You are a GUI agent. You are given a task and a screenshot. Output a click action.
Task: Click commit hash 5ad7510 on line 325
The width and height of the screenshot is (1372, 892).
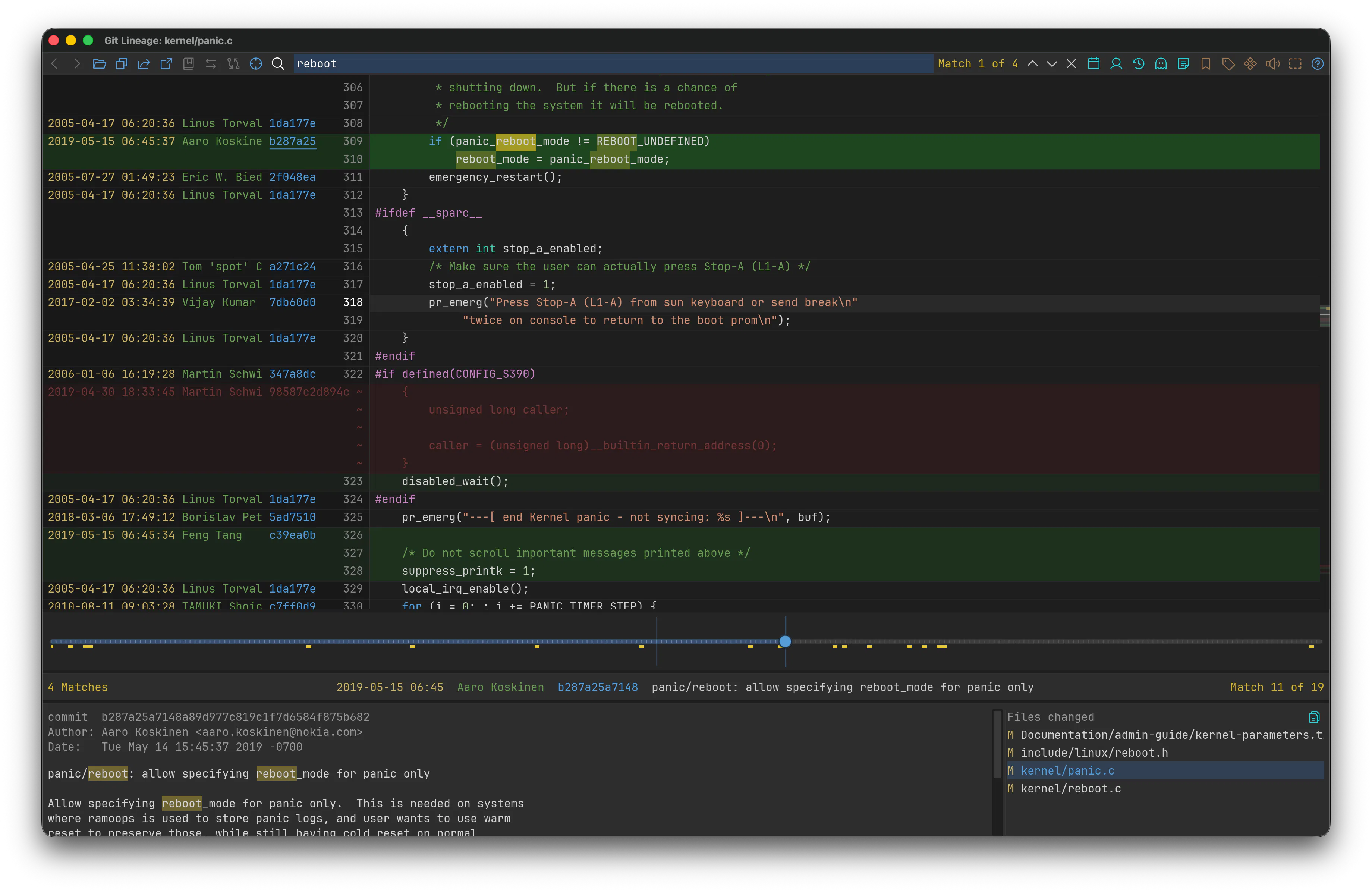[292, 517]
